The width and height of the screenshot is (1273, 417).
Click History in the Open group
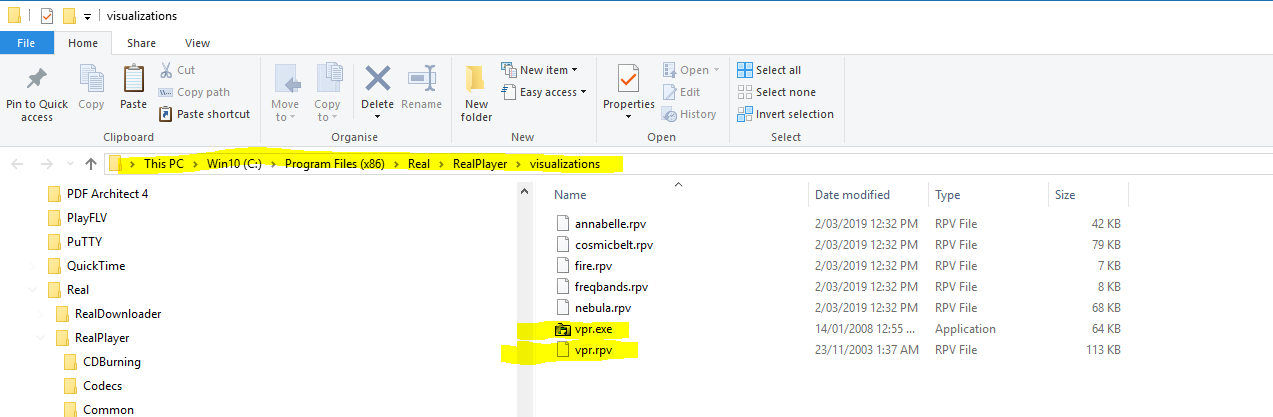(689, 114)
